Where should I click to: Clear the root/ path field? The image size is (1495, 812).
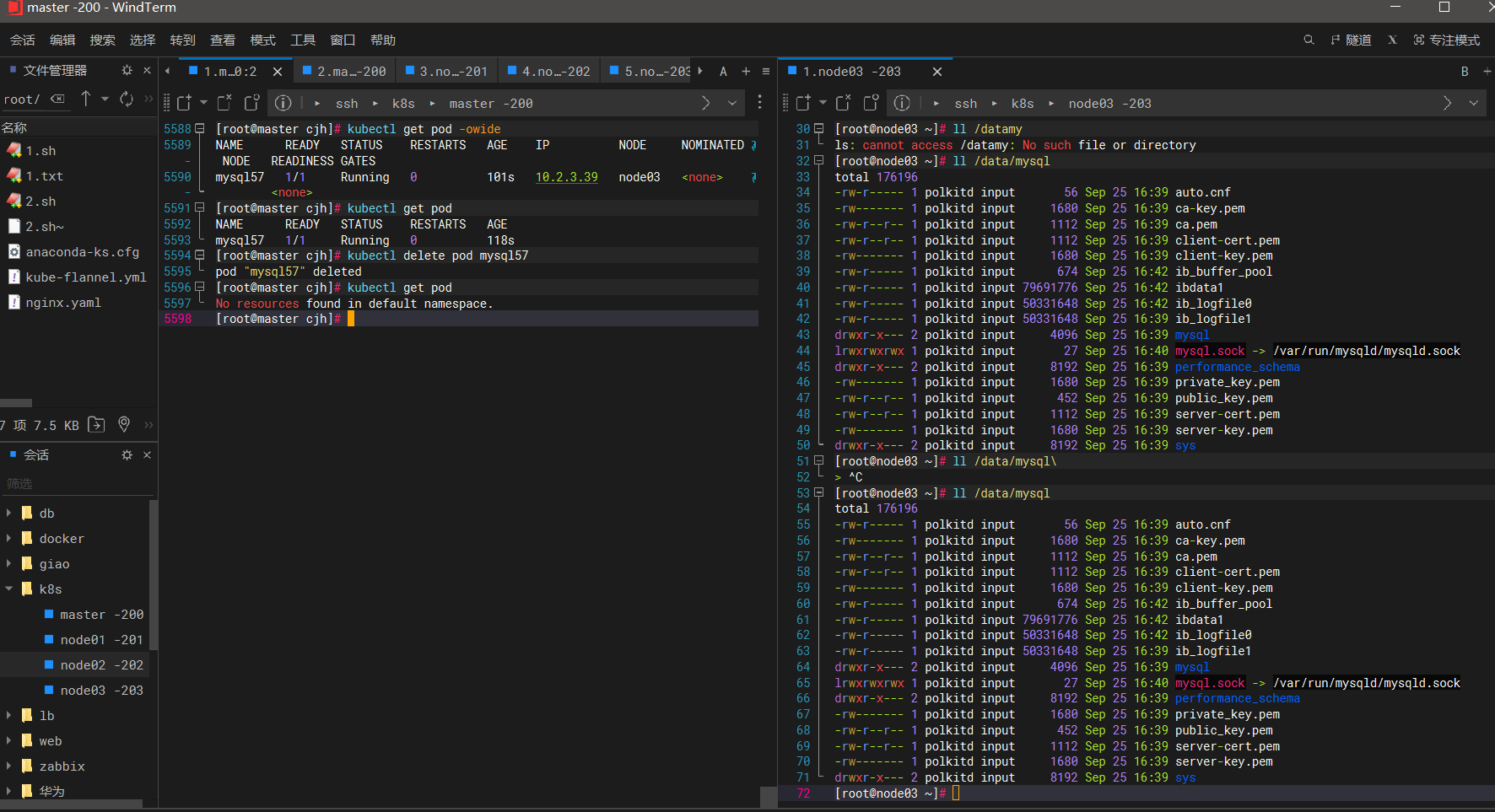pyautogui.click(x=57, y=99)
